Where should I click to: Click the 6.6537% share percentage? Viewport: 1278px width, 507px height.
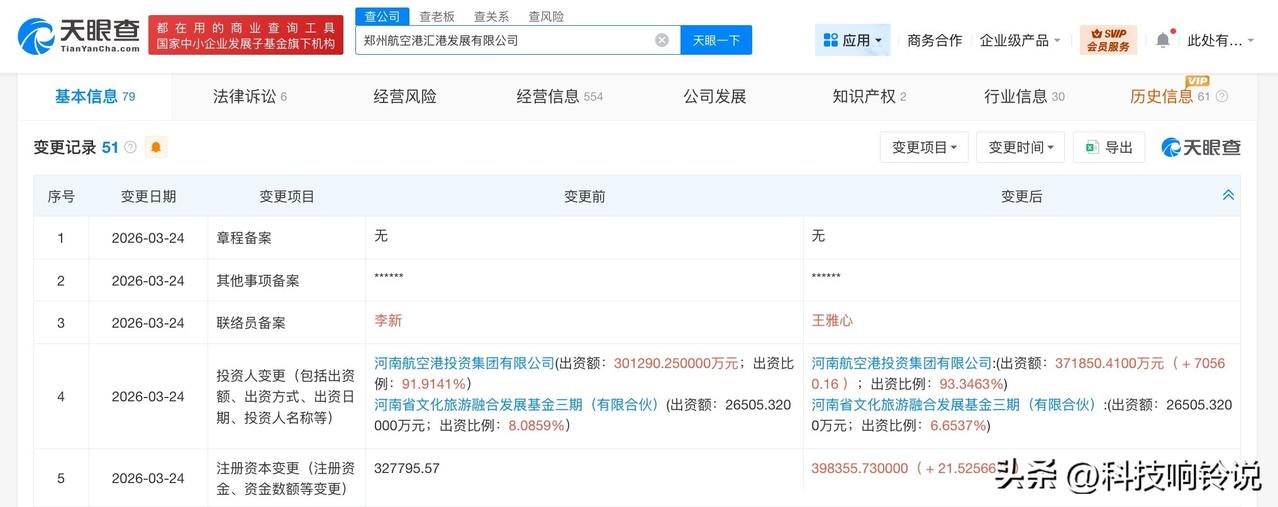pos(957,425)
